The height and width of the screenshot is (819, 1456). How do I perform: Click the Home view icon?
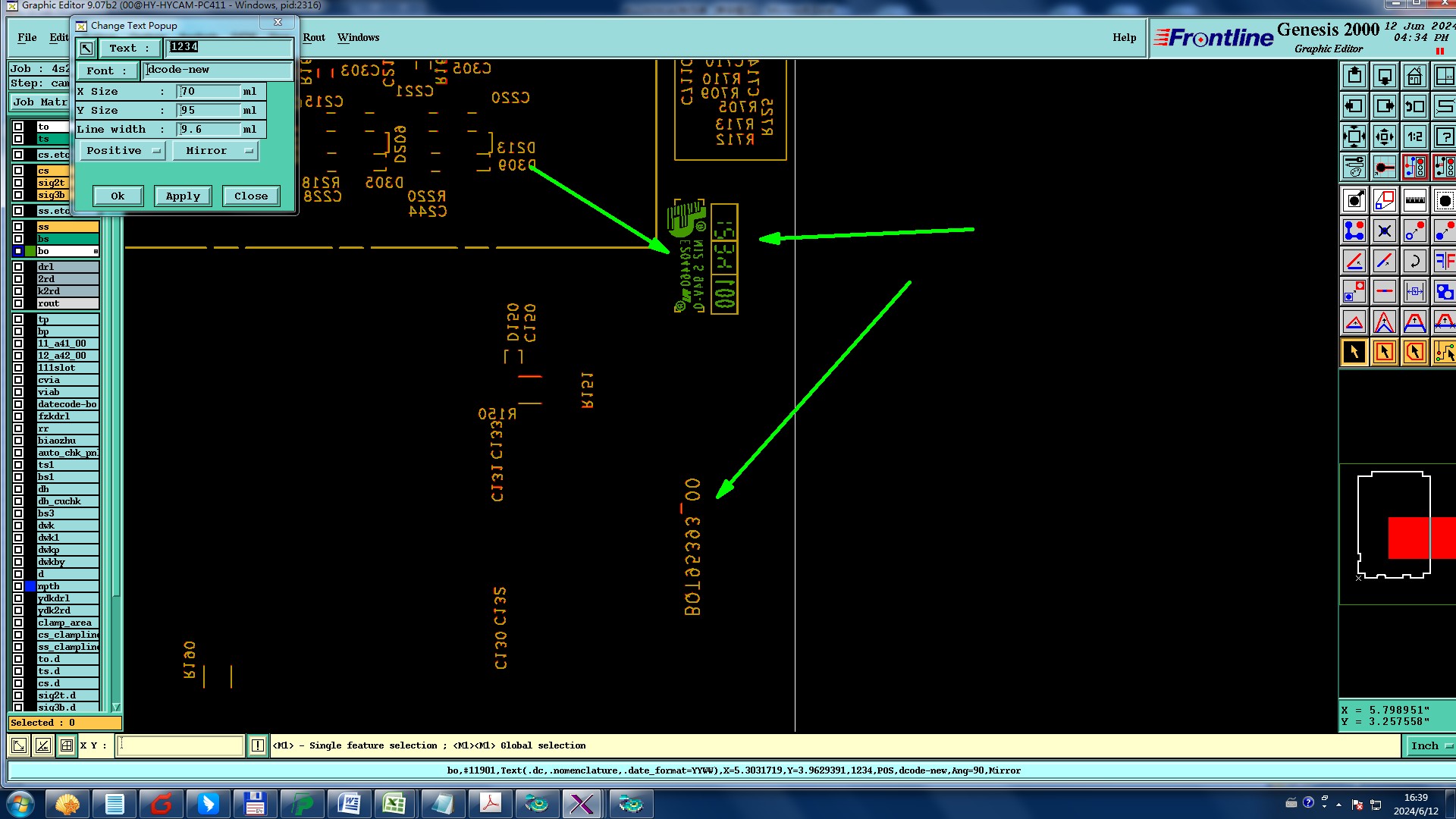click(1414, 77)
